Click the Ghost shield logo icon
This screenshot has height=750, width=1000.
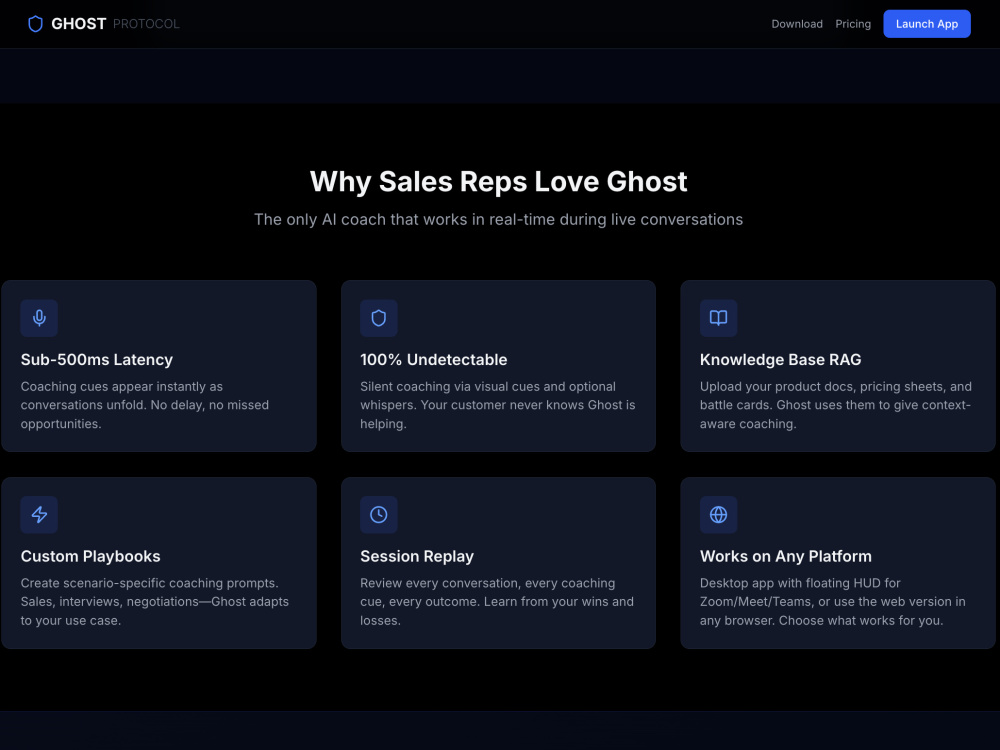point(36,24)
